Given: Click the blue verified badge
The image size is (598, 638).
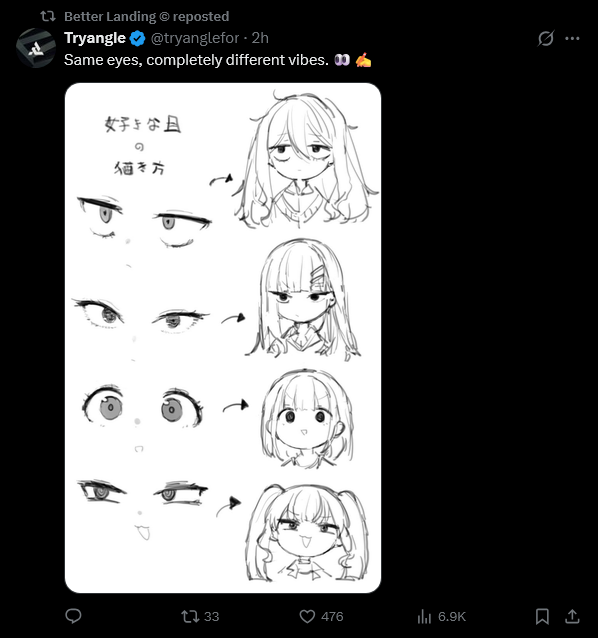Looking at the screenshot, I should click(x=137, y=39).
